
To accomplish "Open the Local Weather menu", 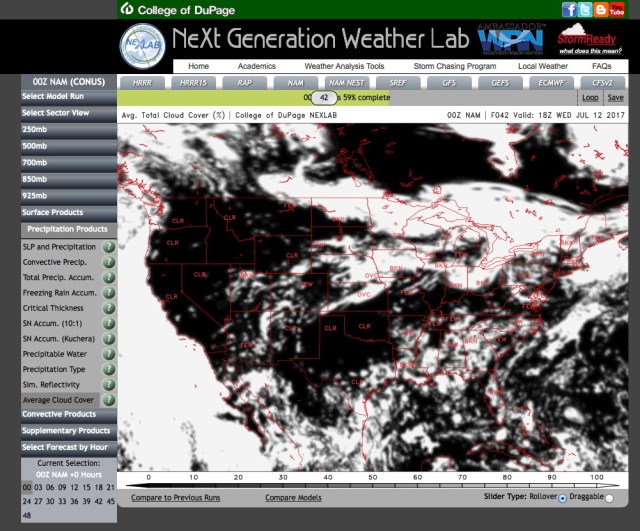I will [543, 66].
